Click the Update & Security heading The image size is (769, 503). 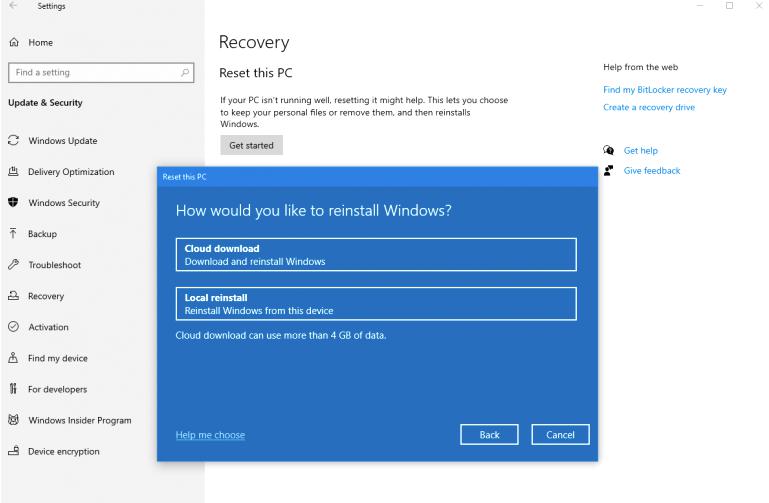pyautogui.click(x=45, y=103)
